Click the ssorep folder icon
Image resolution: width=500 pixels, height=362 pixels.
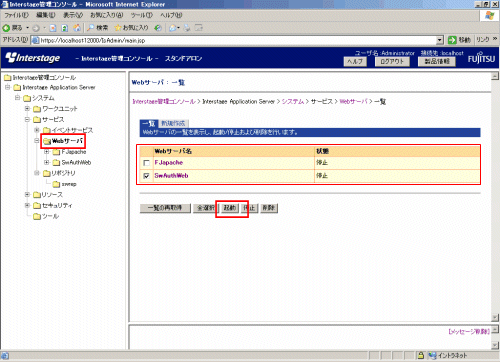coord(56,184)
